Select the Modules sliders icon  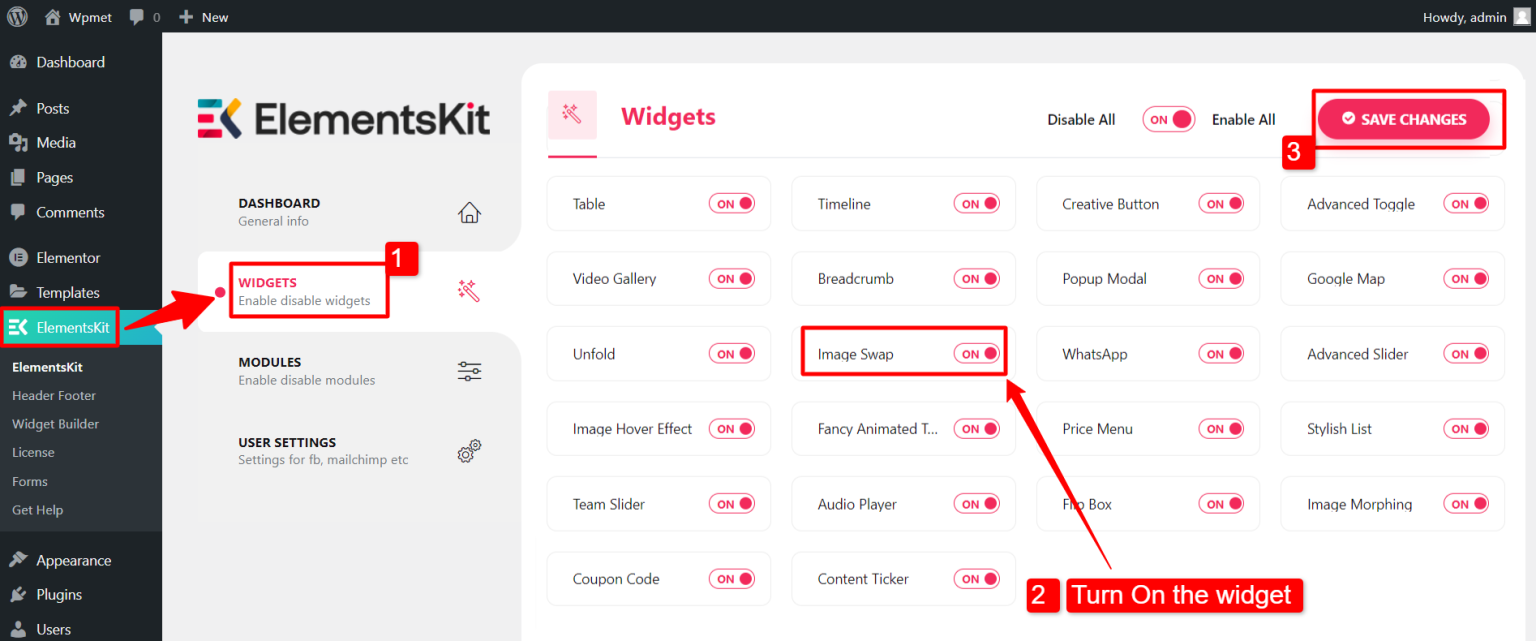[x=469, y=371]
